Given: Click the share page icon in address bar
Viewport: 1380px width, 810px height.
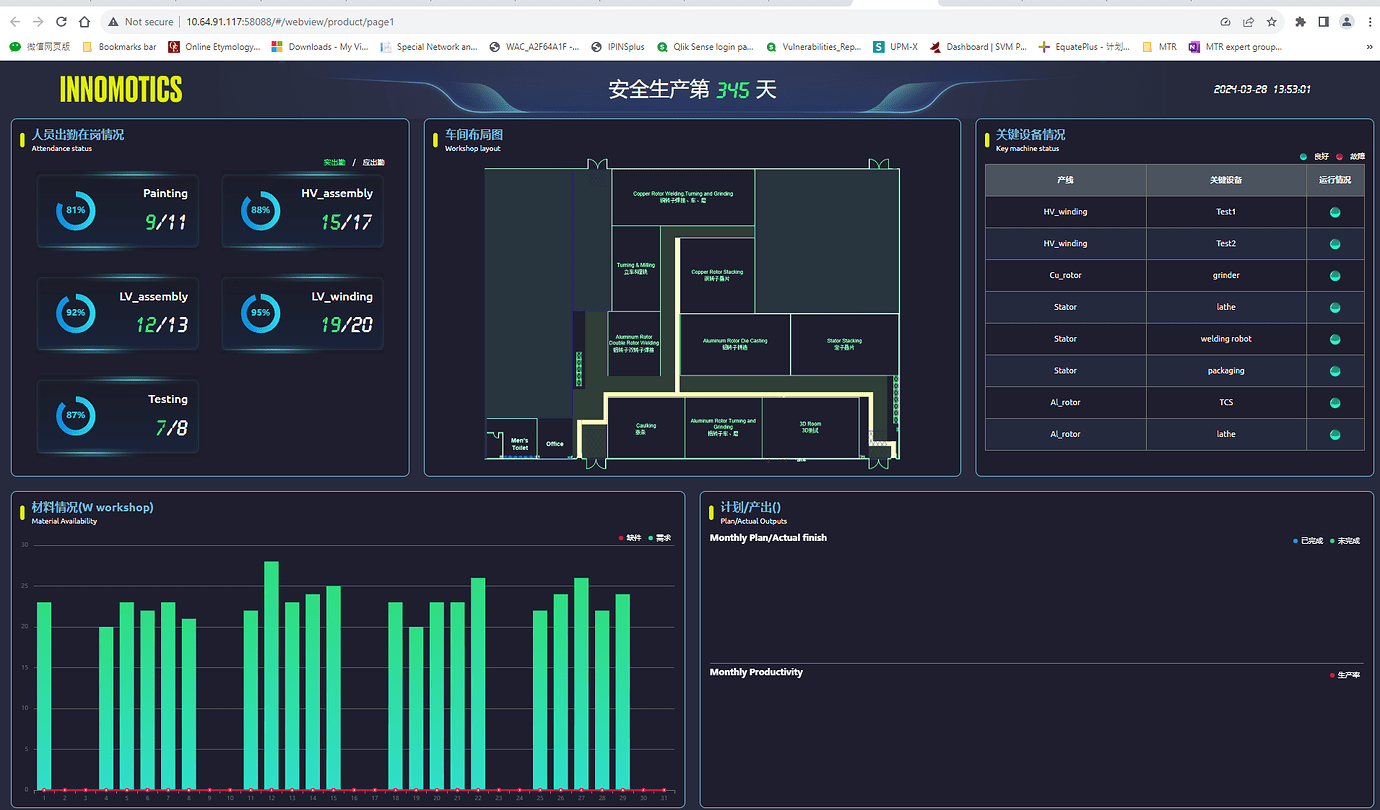Looking at the screenshot, I should 1248,21.
